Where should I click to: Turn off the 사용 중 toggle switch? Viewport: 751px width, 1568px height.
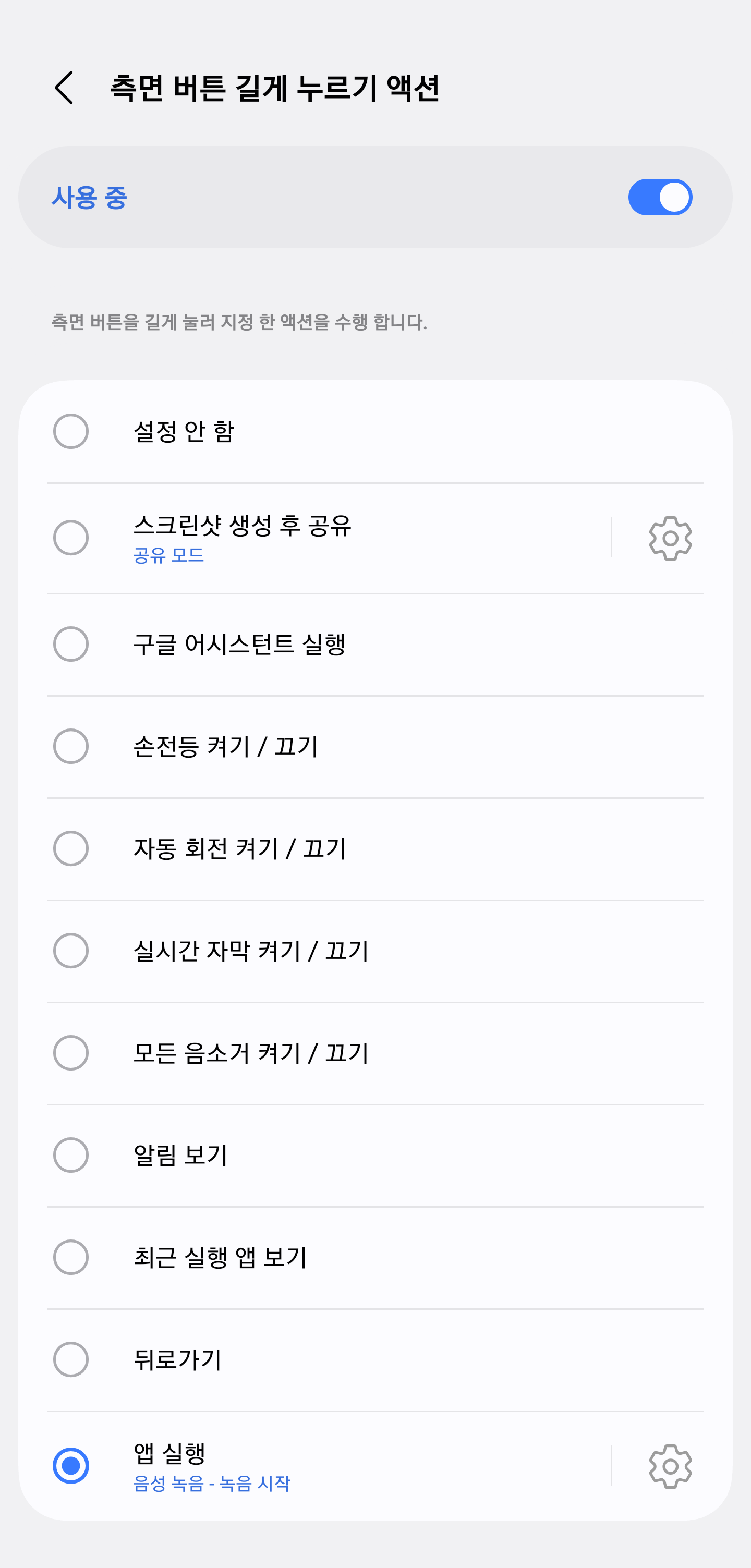(660, 197)
